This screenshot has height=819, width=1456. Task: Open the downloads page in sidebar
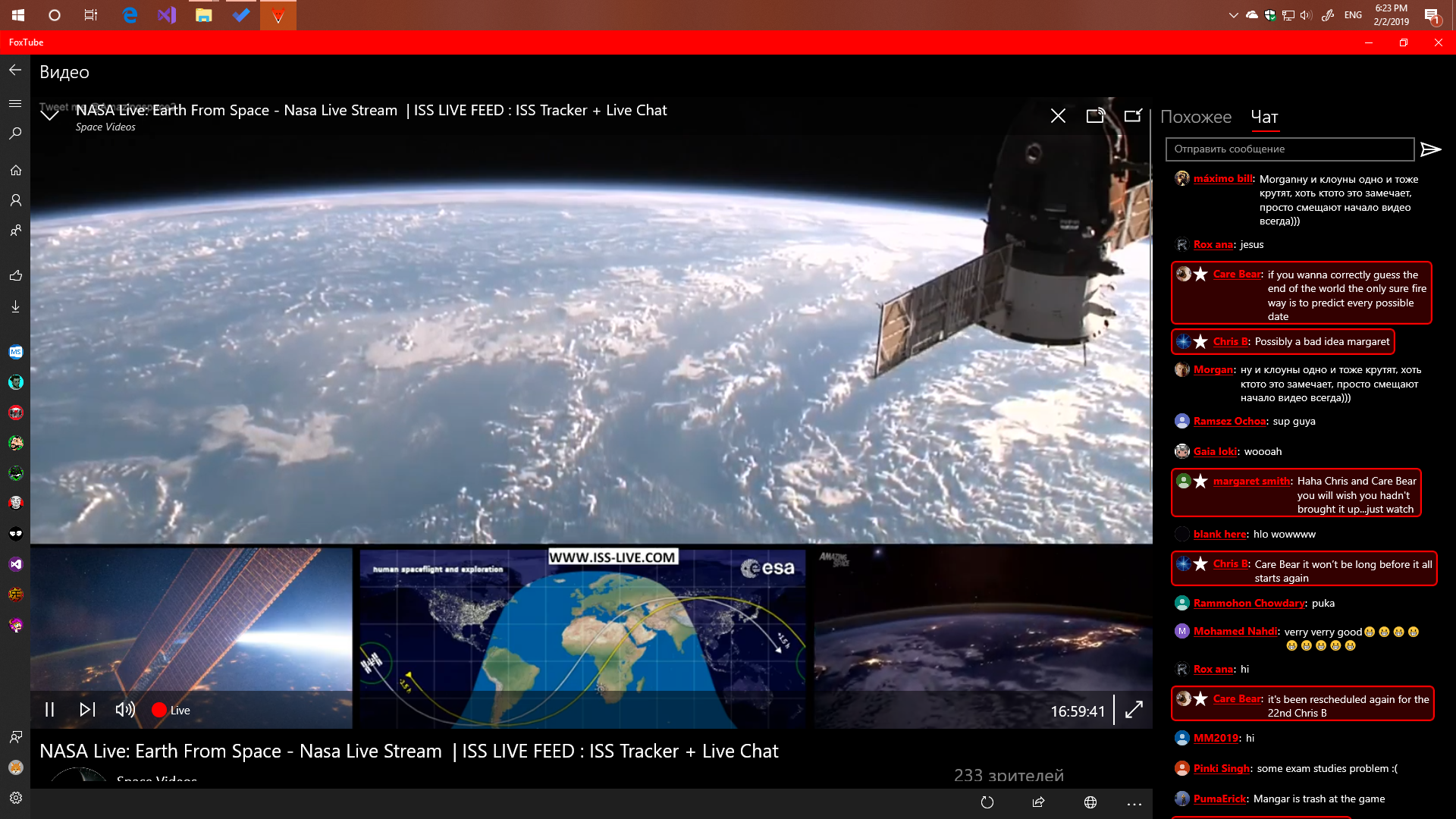click(15, 306)
